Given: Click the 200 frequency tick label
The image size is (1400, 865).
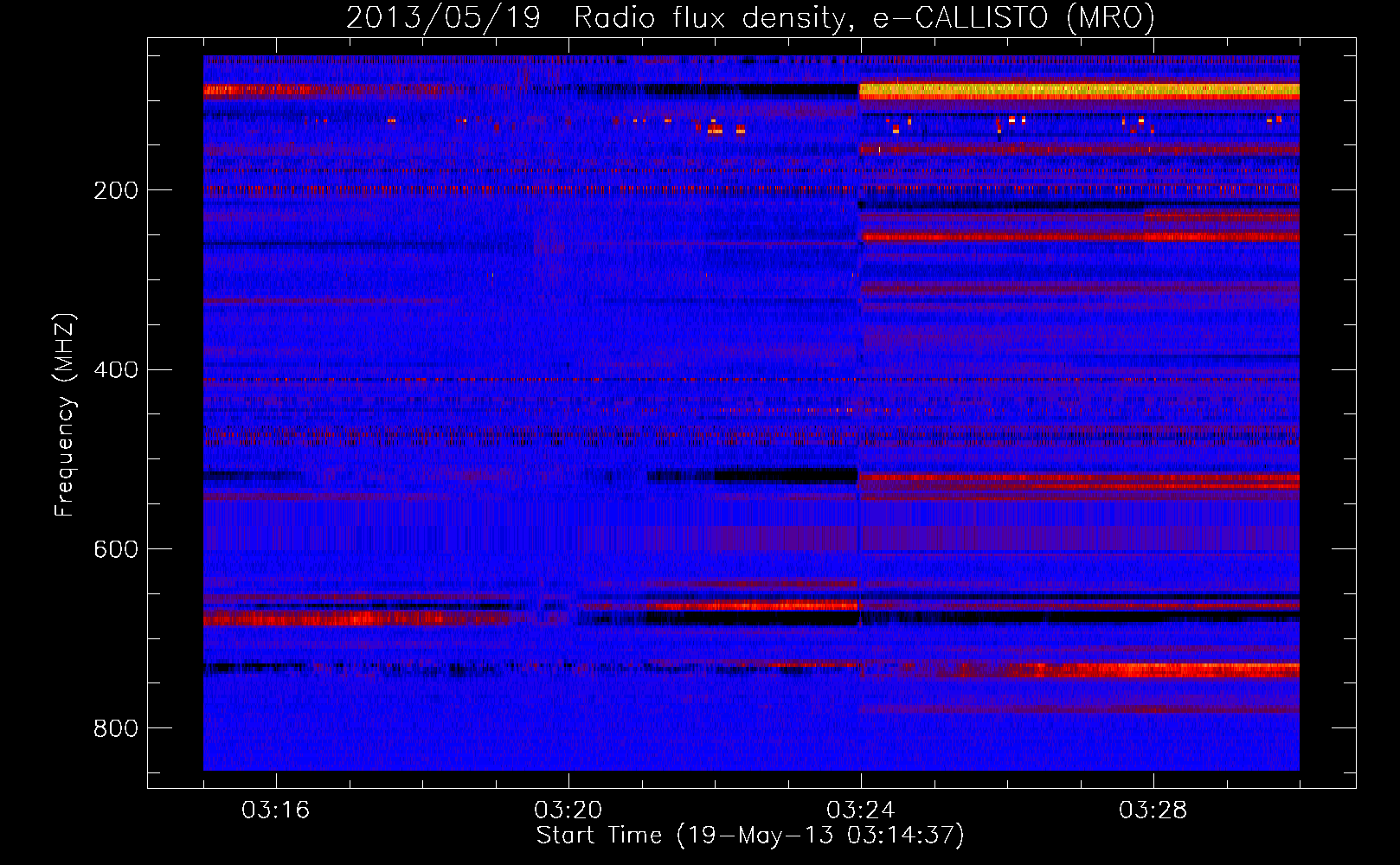Looking at the screenshot, I should tap(116, 190).
